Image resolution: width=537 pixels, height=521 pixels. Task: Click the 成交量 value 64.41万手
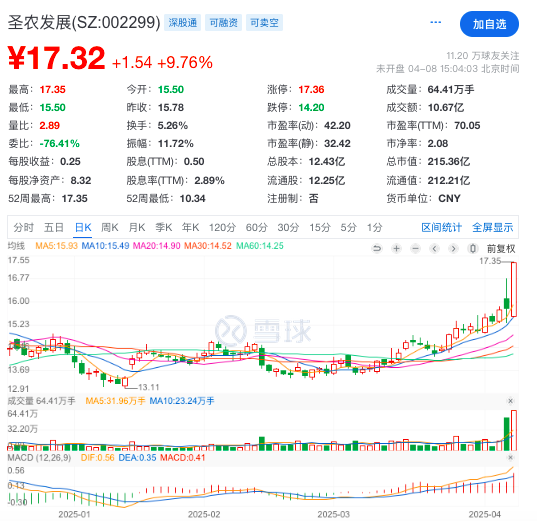pos(451,90)
